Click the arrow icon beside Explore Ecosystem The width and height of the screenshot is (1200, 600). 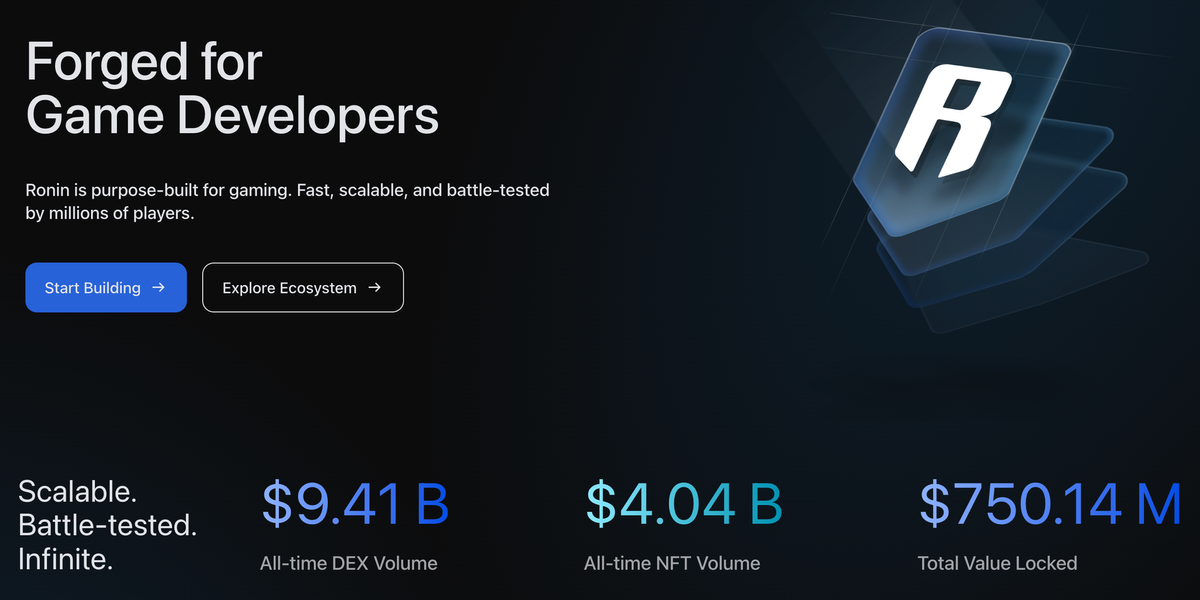(x=374, y=288)
